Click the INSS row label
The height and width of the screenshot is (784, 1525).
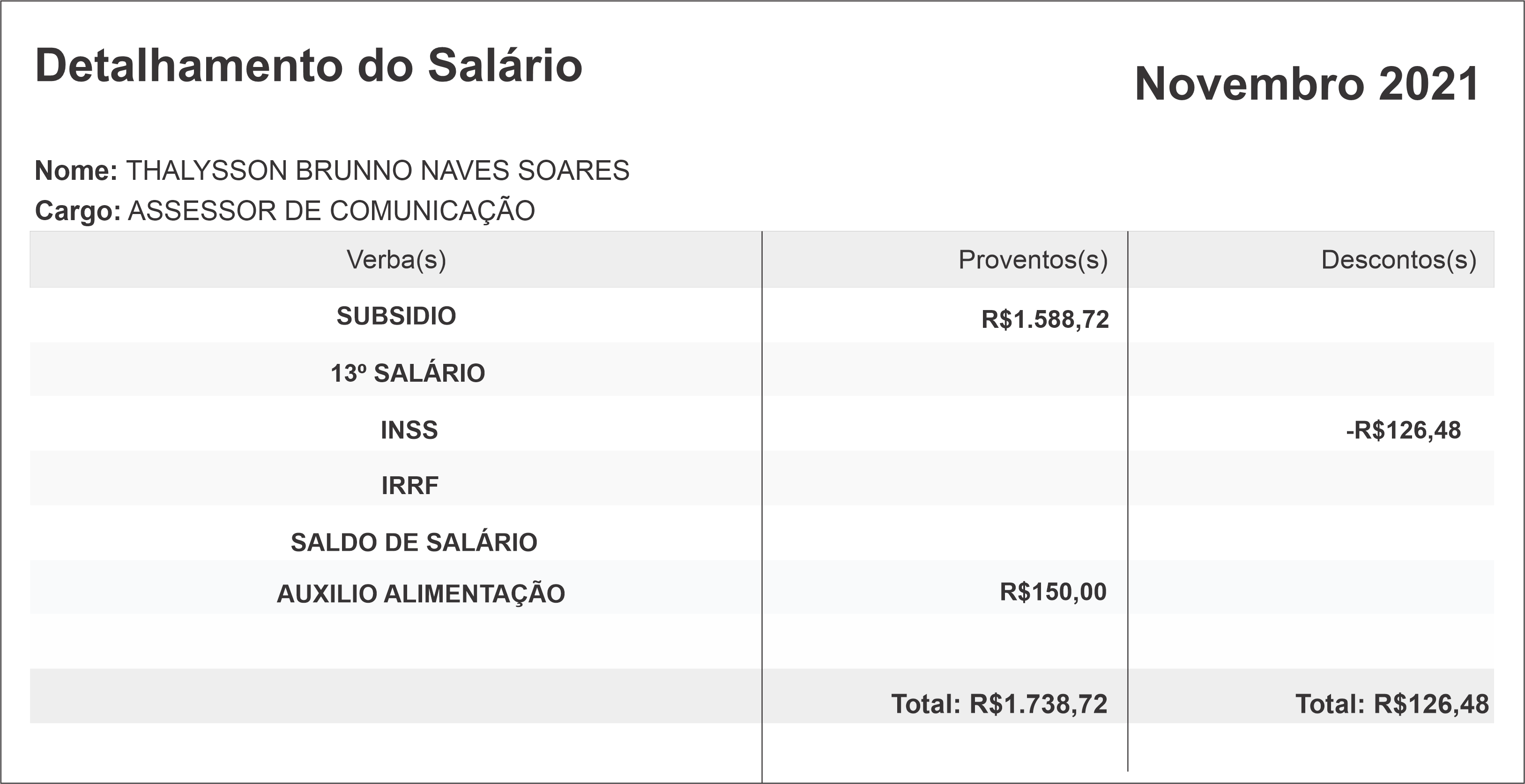click(x=409, y=430)
